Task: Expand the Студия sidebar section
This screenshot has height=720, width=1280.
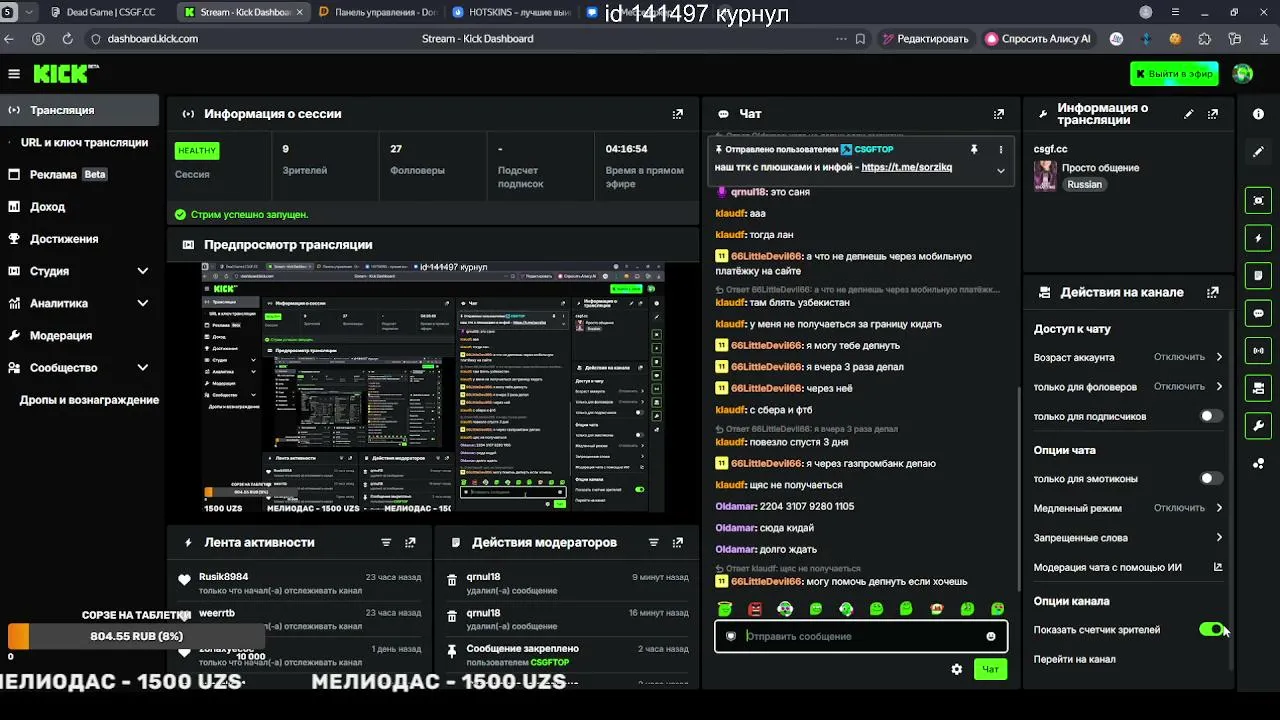Action: [x=142, y=271]
